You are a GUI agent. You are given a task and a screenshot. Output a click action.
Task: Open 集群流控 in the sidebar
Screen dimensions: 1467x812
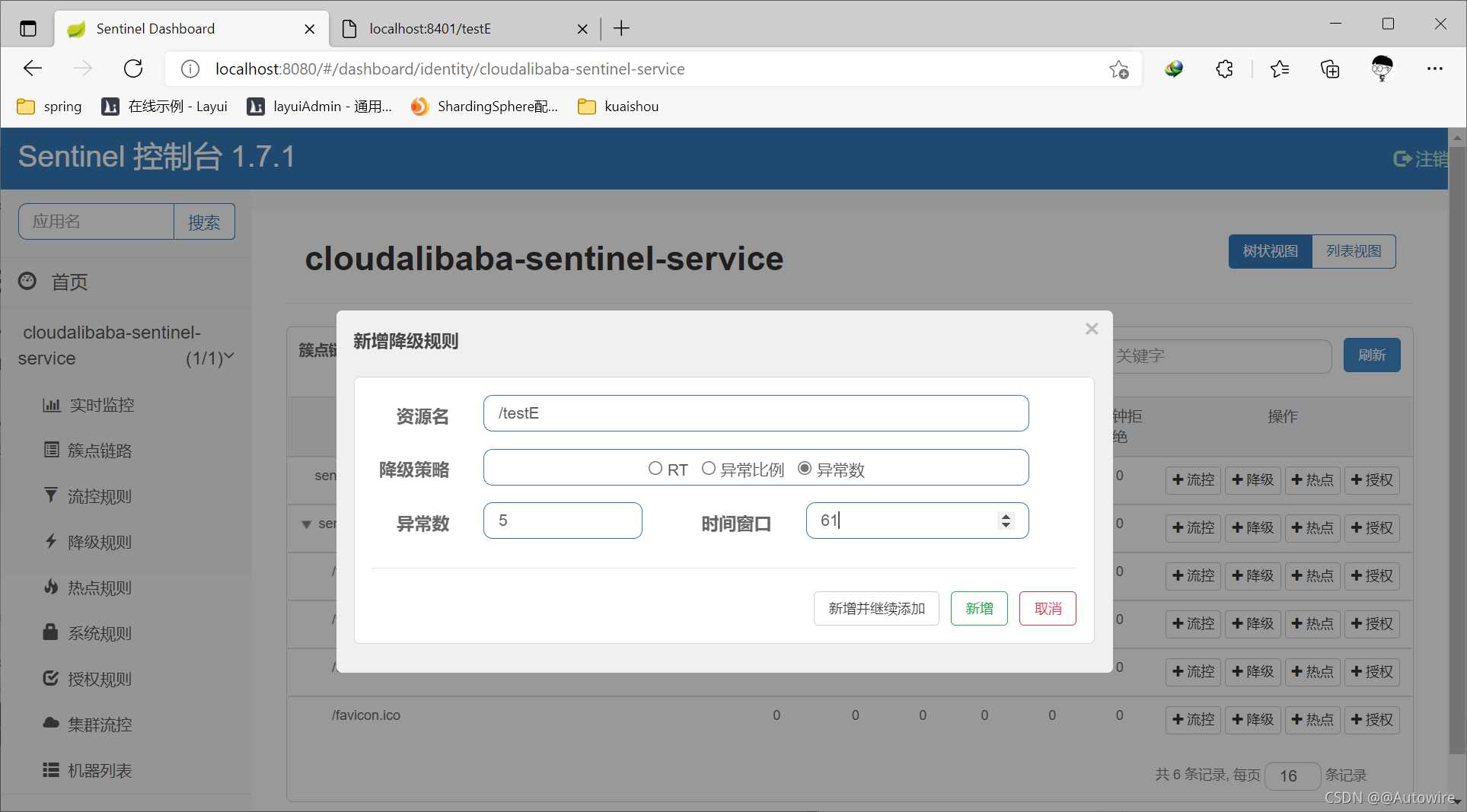[100, 725]
